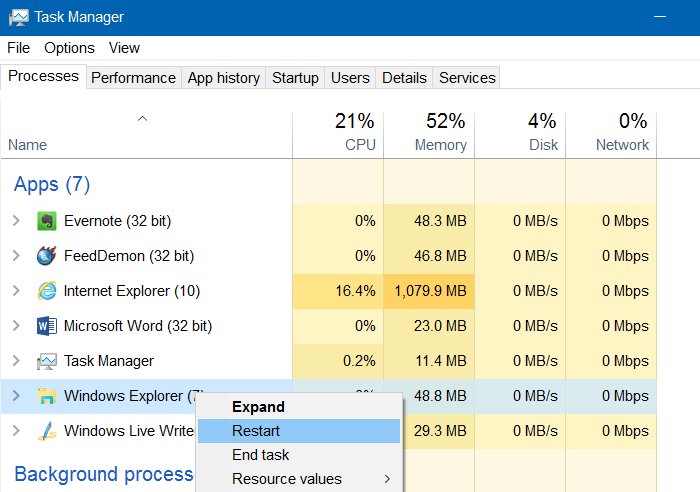Click the 29.3 MB Live Writer memory cell
The height and width of the screenshot is (492, 700).
(x=439, y=431)
